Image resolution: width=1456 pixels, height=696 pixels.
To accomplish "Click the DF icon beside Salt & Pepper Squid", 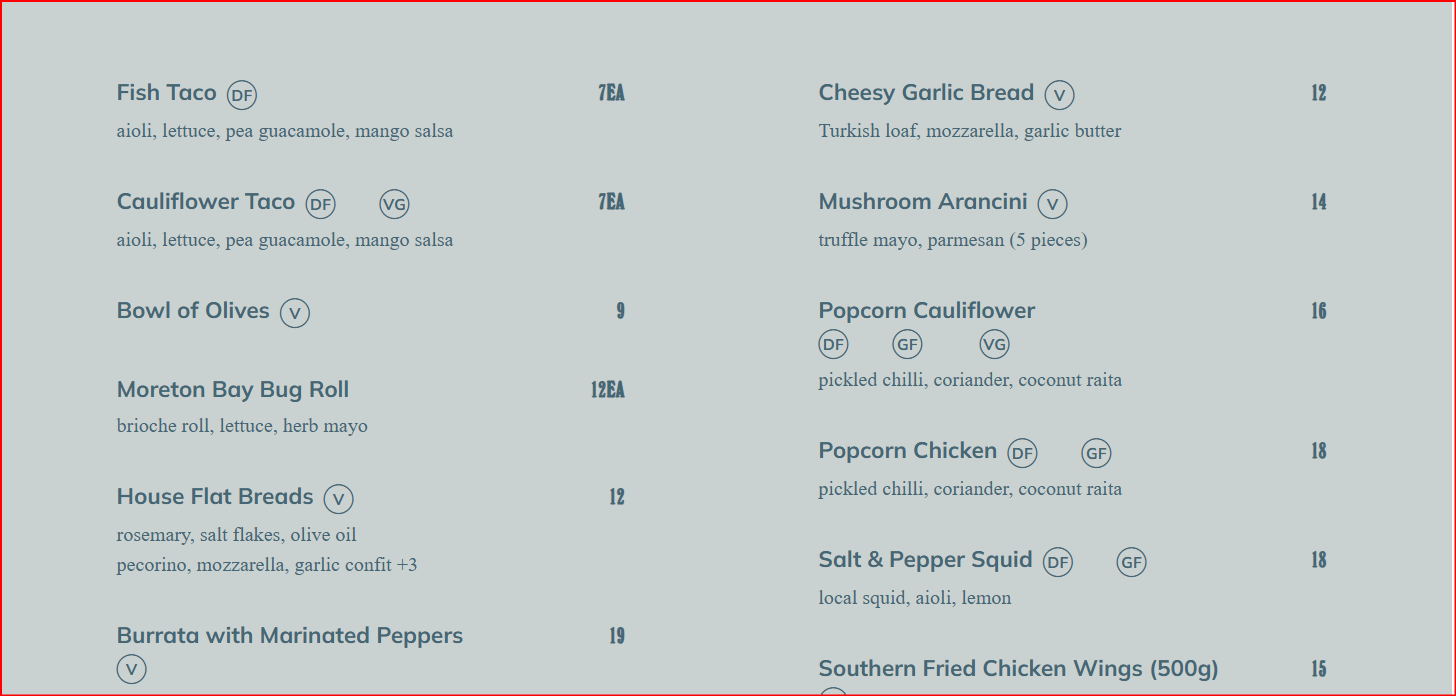I will point(1058,563).
